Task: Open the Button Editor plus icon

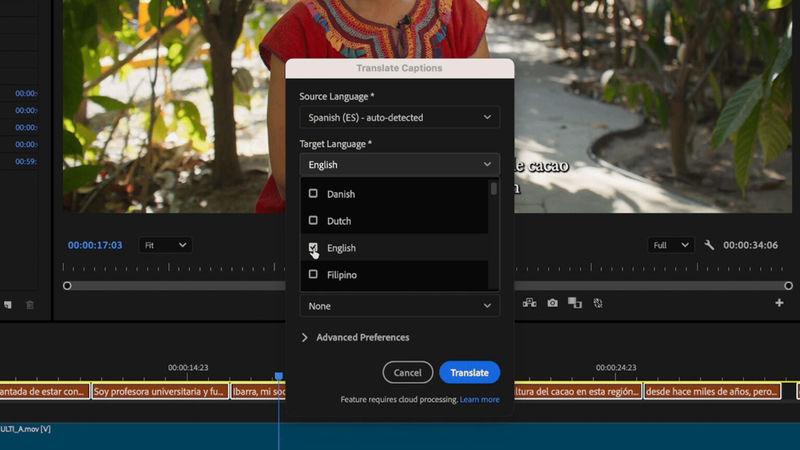Action: tap(779, 303)
